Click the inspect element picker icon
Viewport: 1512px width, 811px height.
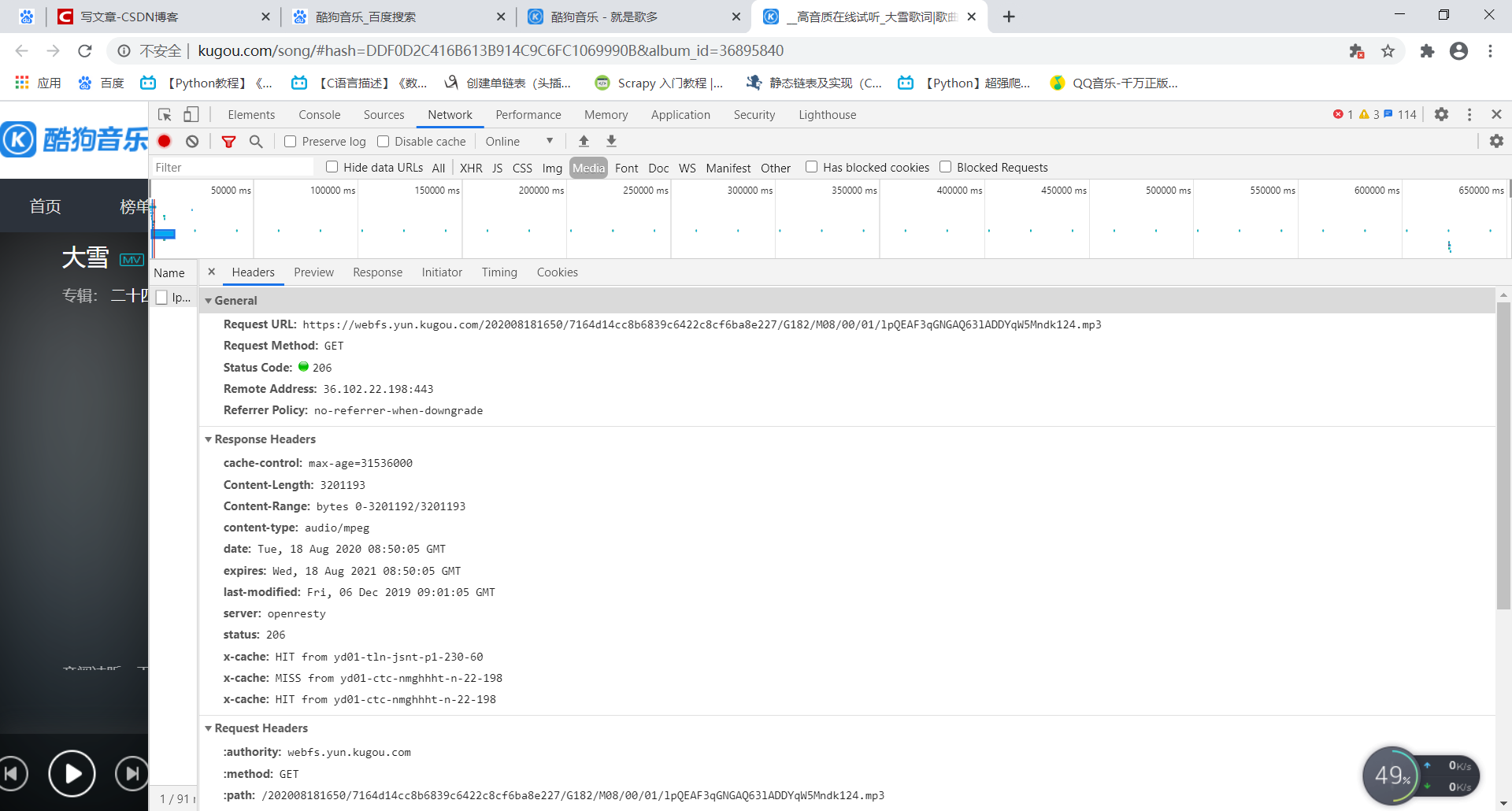[x=165, y=115]
